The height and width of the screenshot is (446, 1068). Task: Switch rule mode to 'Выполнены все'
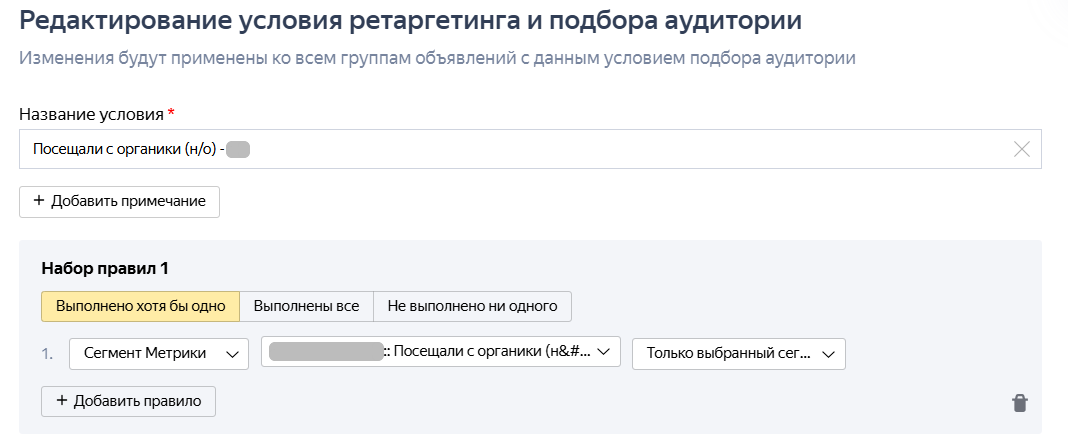306,306
